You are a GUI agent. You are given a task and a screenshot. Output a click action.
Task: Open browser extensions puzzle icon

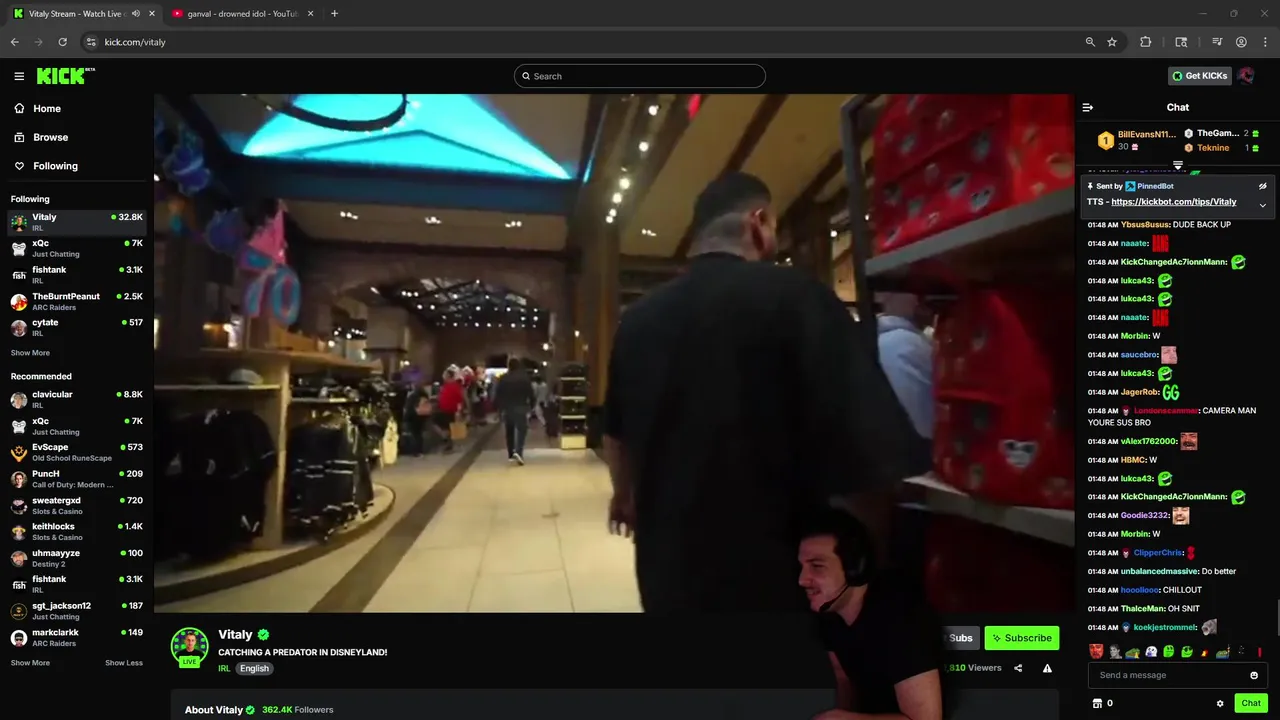tap(1146, 42)
